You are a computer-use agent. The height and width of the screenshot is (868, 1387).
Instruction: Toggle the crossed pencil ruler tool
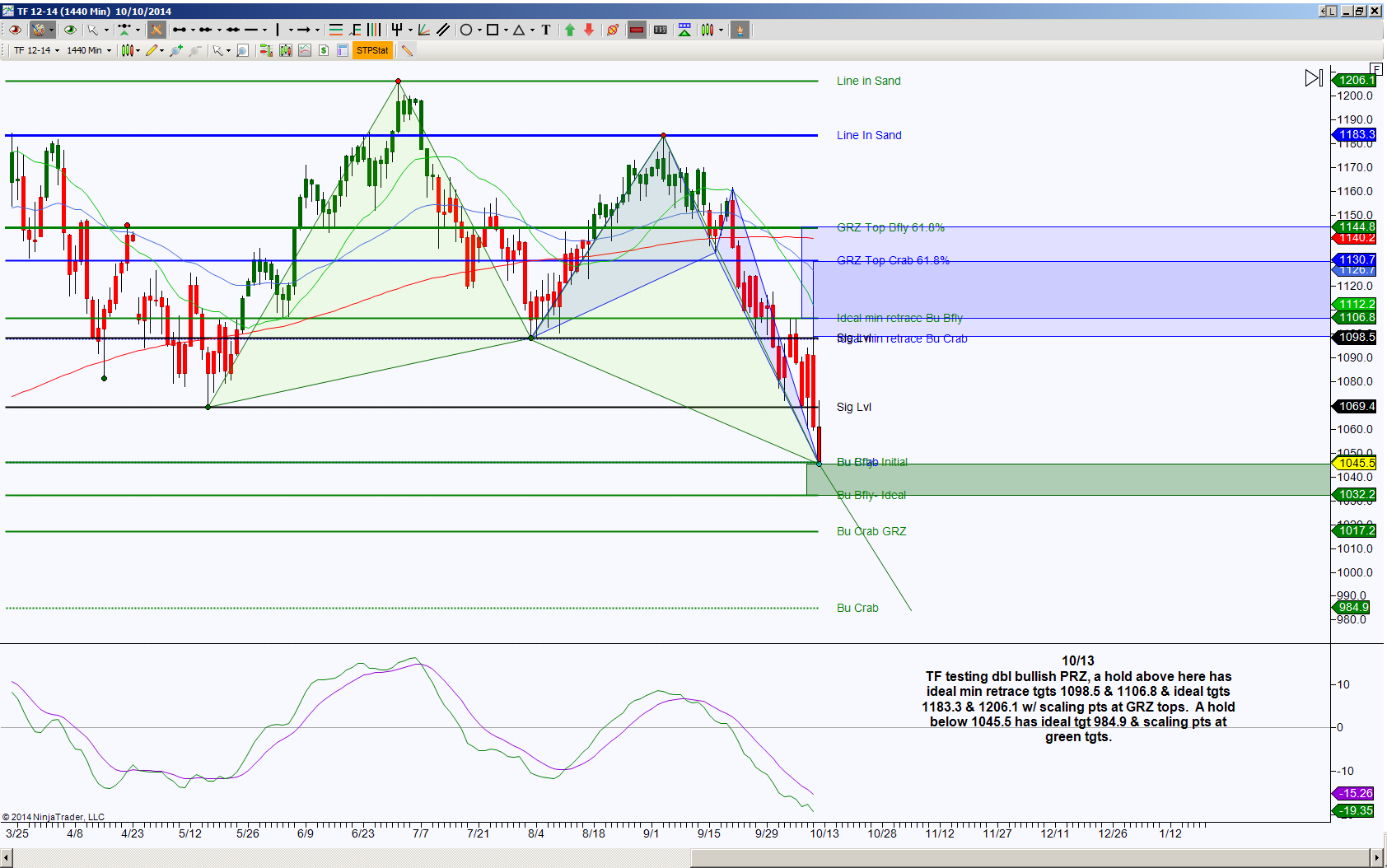coord(156,30)
